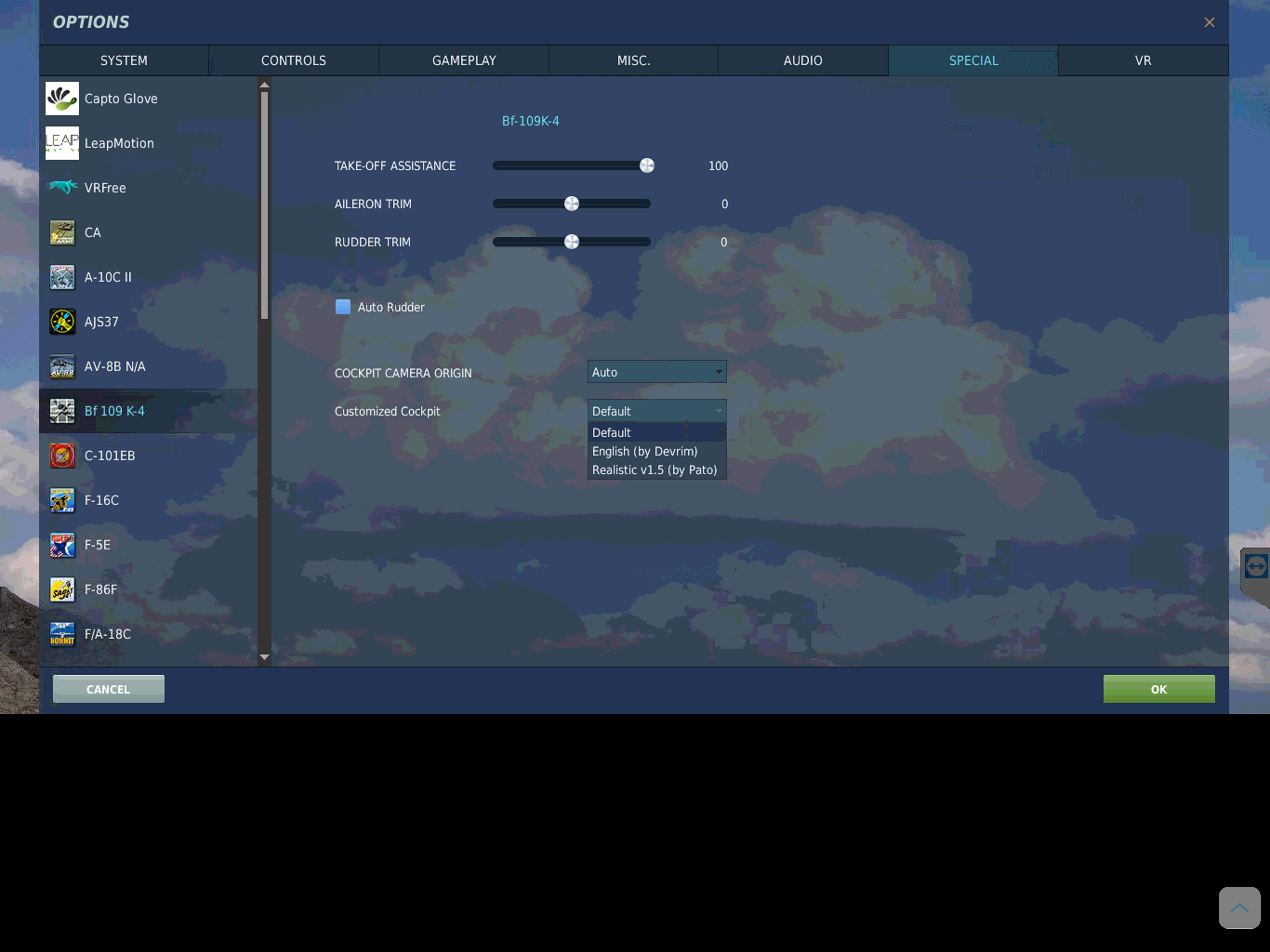Collapse the Customized Cockpit dropdown
Screen dimensions: 1270x952
657,411
